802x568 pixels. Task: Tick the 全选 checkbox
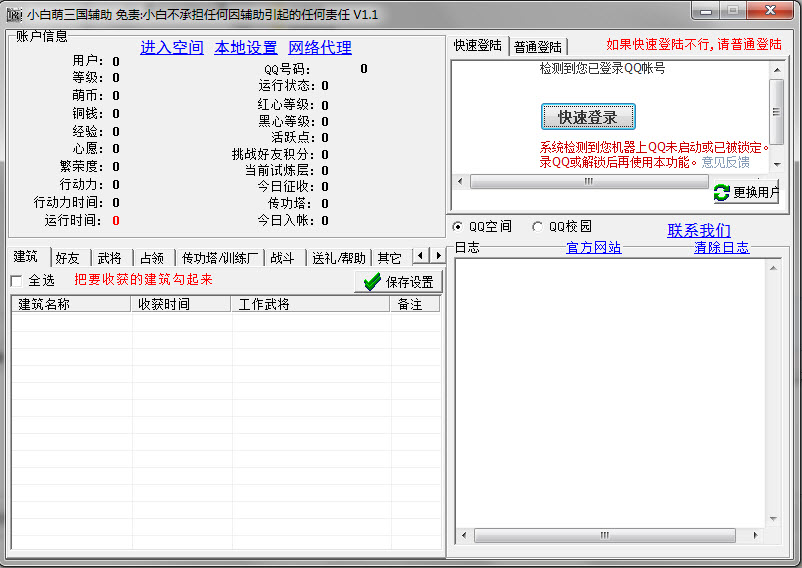pos(16,281)
